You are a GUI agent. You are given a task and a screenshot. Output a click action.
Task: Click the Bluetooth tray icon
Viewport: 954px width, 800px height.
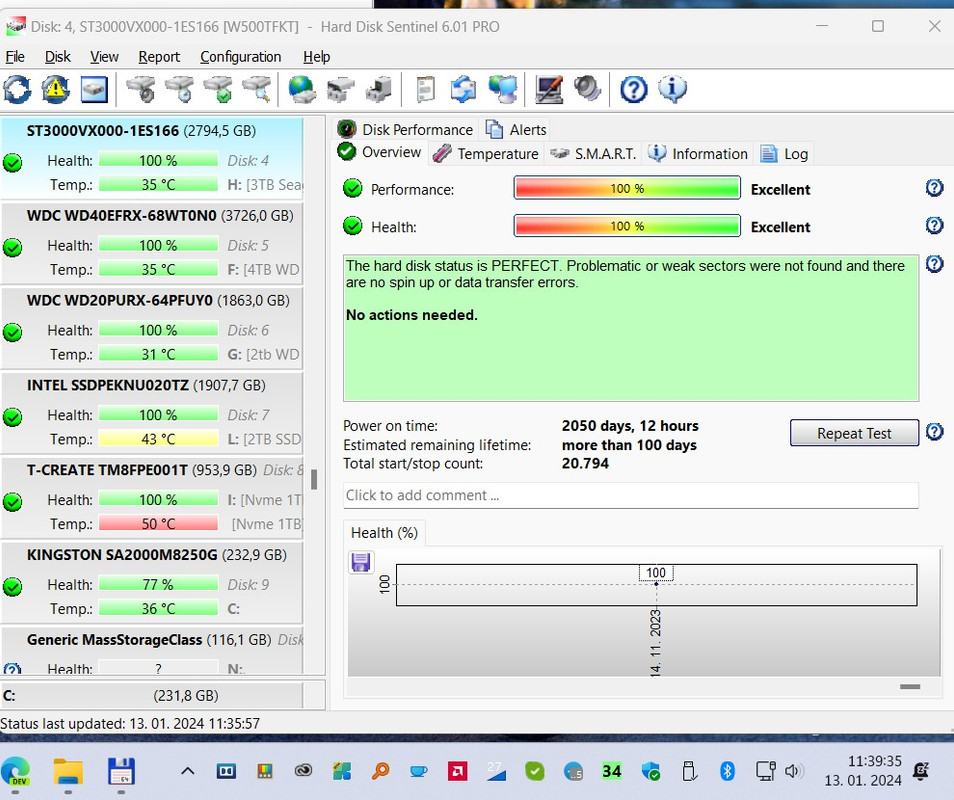tap(727, 771)
